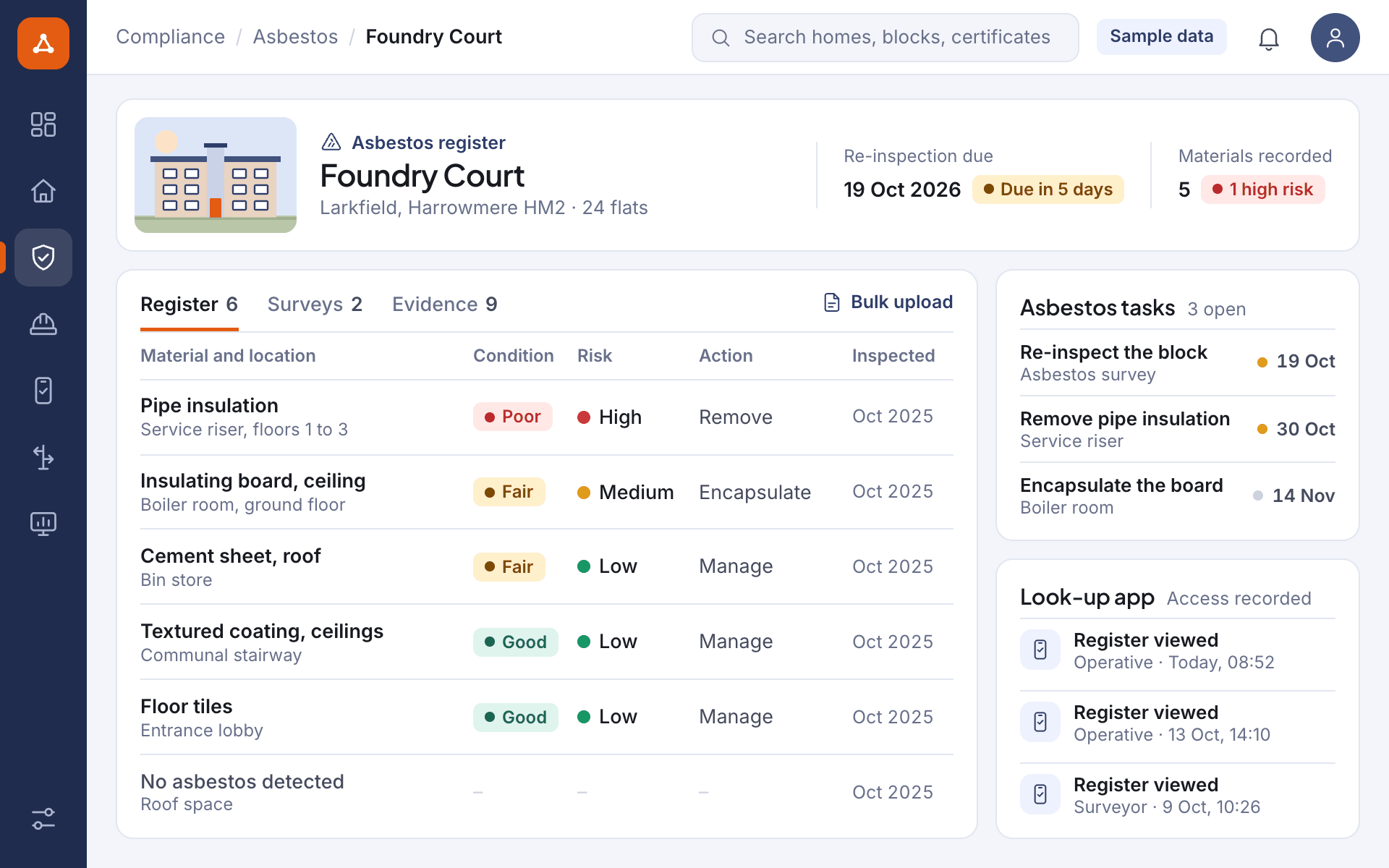
Task: Open the Encapsulate the board task
Action: pos(1178,495)
